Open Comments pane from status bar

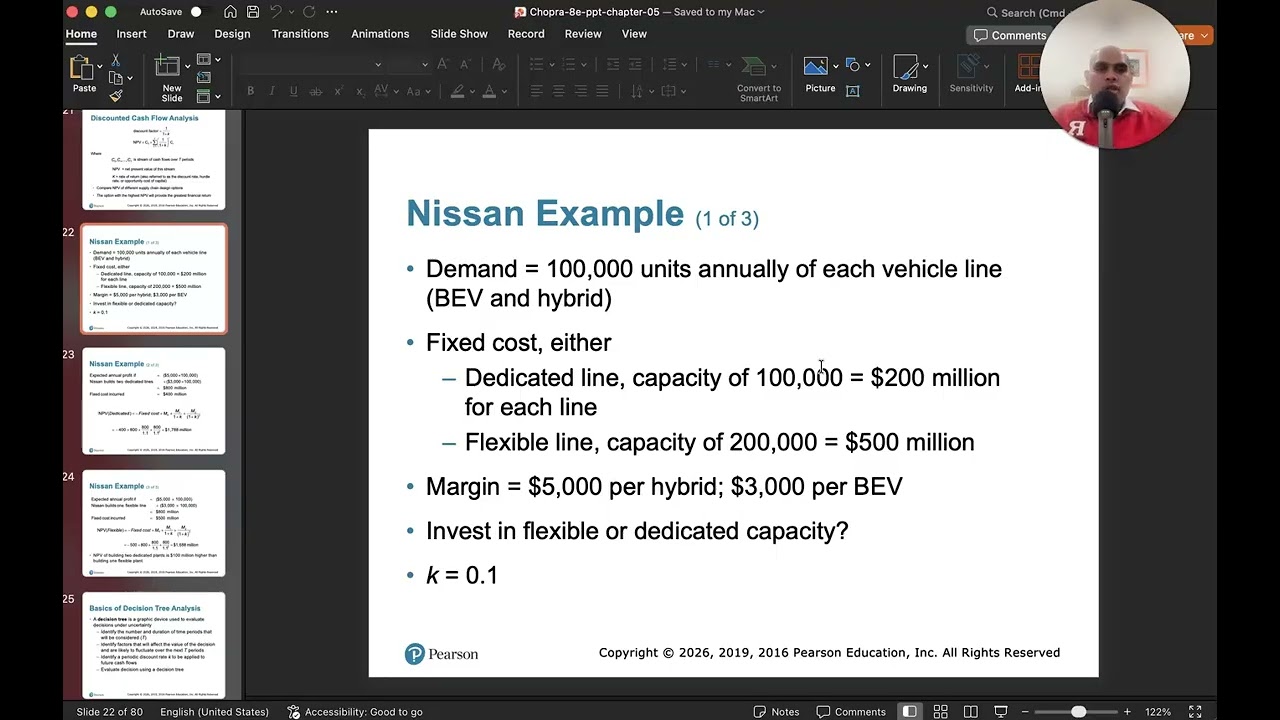click(851, 712)
